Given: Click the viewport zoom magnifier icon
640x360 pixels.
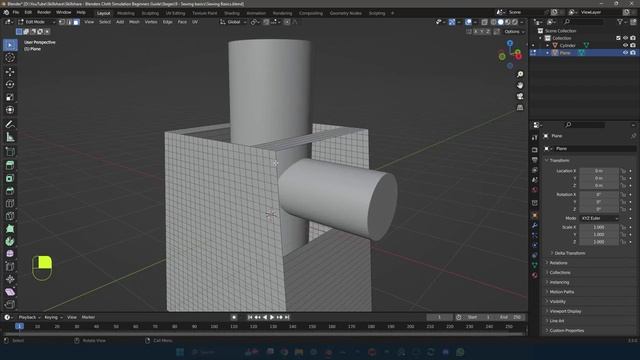Looking at the screenshot, I should click(520, 74).
